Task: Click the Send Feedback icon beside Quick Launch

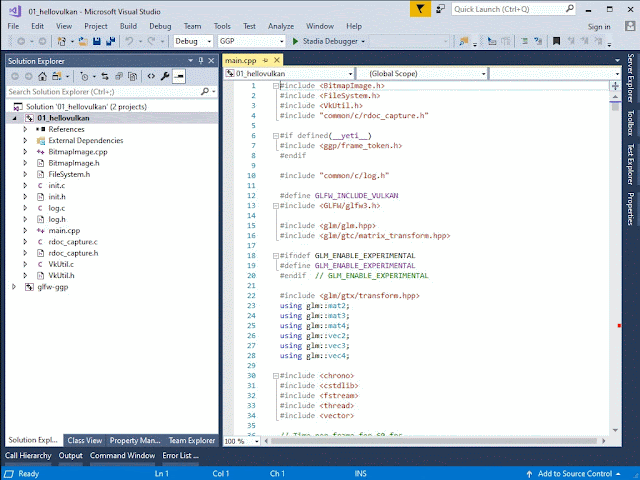Action: pos(440,9)
